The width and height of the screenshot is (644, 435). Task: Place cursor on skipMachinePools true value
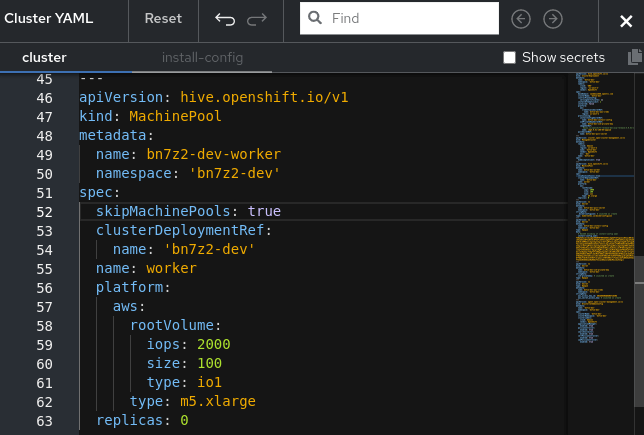tap(264, 212)
